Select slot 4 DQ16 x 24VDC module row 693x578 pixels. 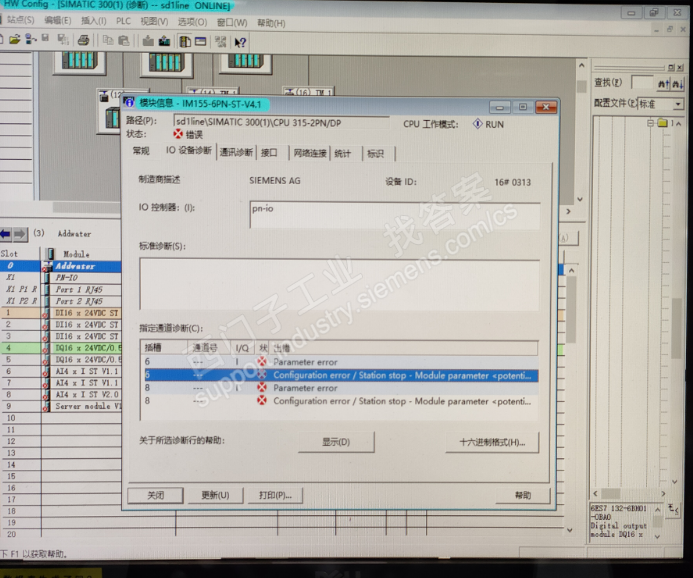click(x=61, y=348)
